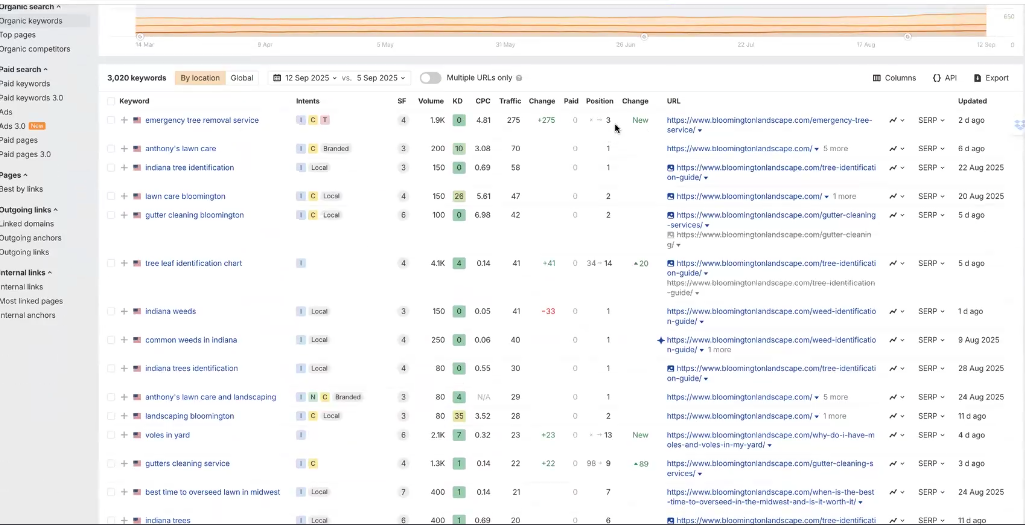Click the Columns table layout icon
1025x525 pixels.
(877, 78)
